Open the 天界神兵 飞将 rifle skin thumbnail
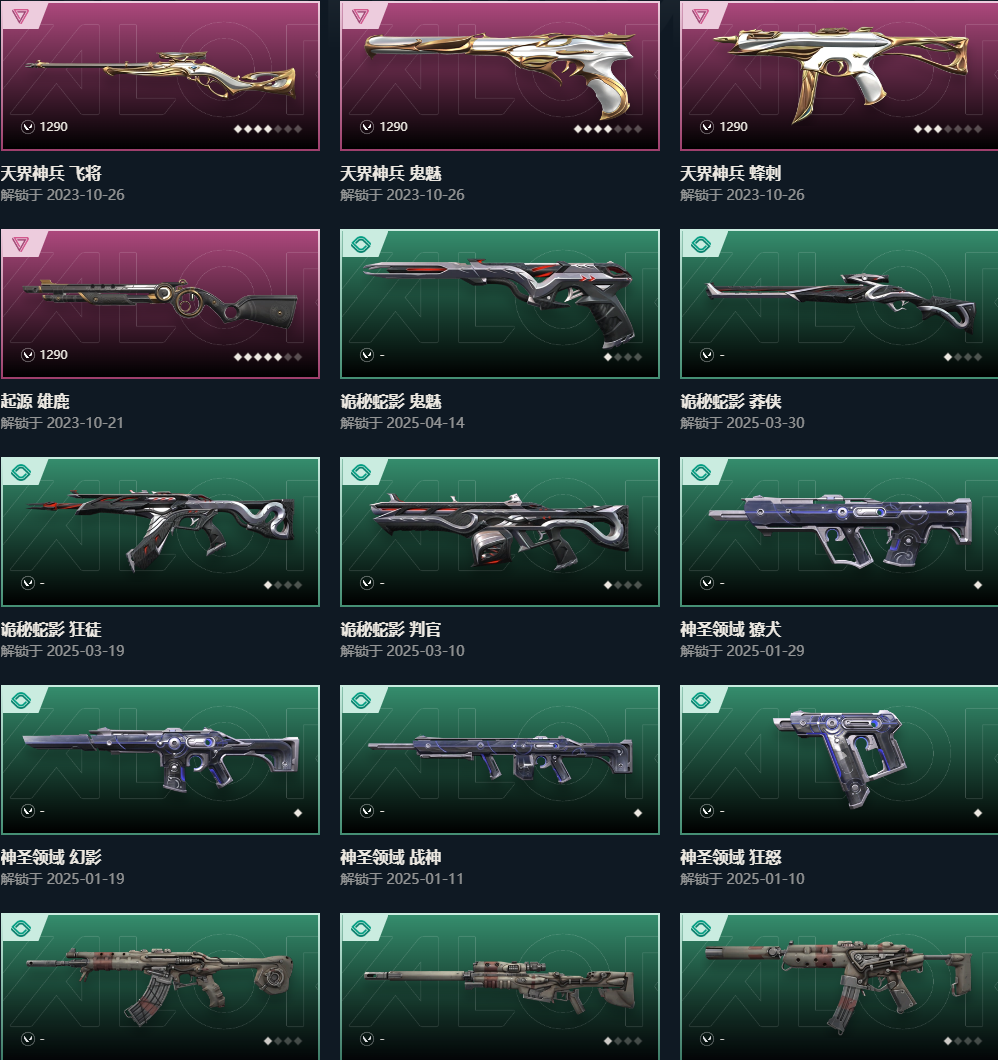This screenshot has height=1060, width=998. [160, 76]
